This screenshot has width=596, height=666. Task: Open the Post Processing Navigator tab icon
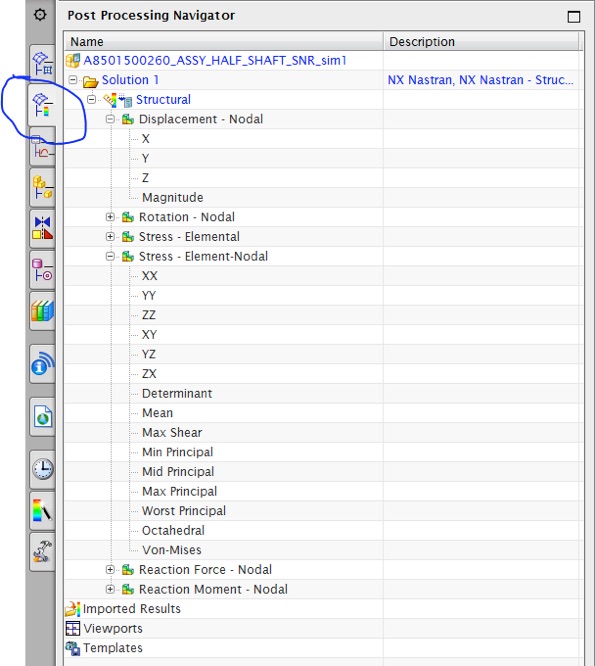click(x=42, y=105)
